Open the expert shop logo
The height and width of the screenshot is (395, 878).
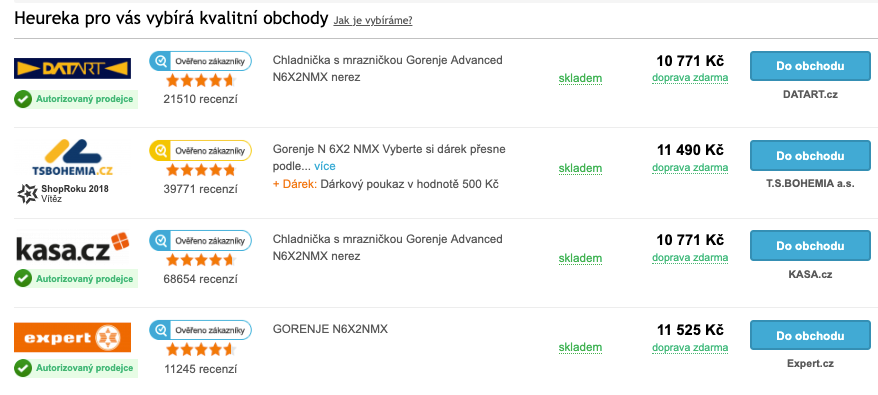pos(72,337)
